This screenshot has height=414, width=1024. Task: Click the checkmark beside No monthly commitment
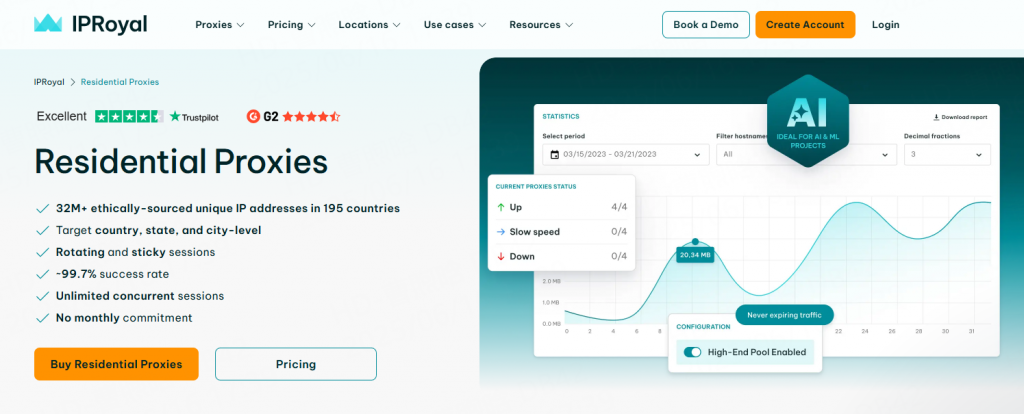[x=43, y=318]
